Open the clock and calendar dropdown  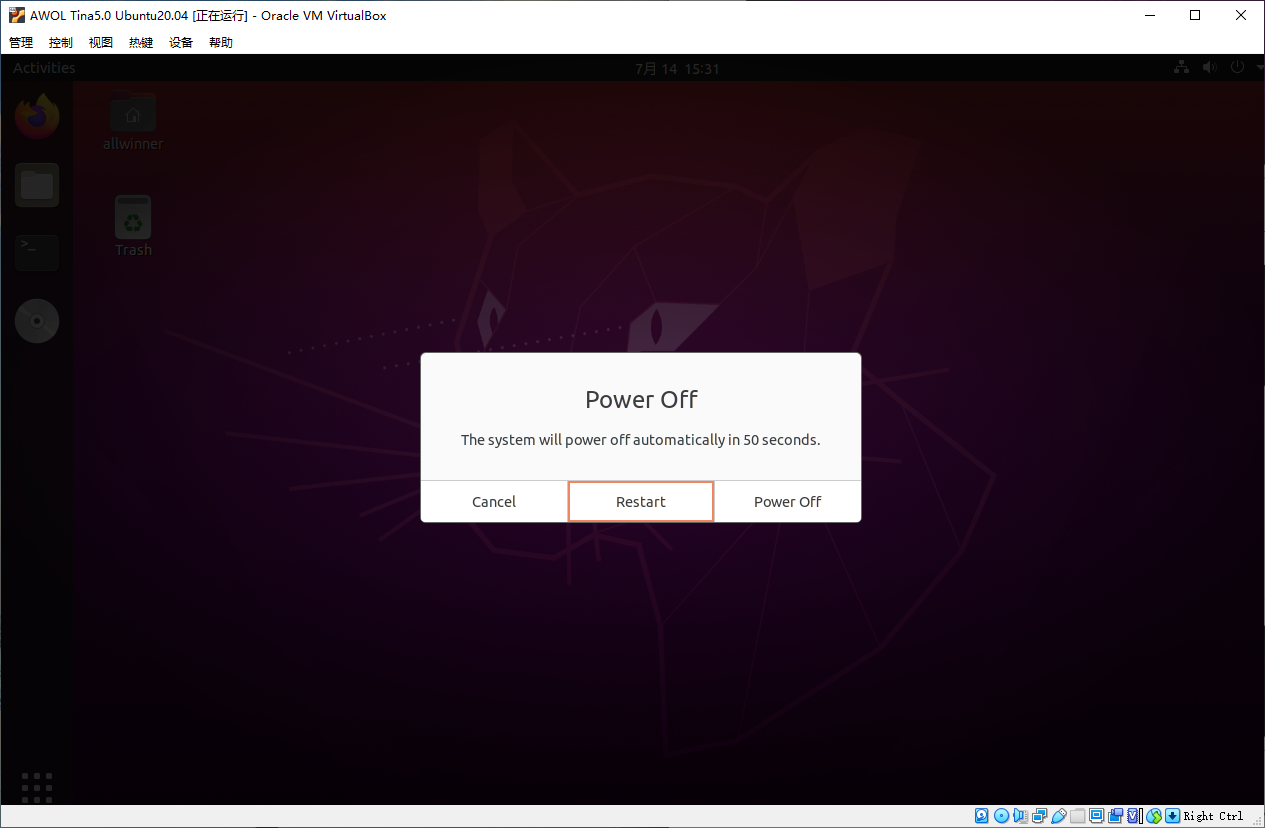click(677, 69)
